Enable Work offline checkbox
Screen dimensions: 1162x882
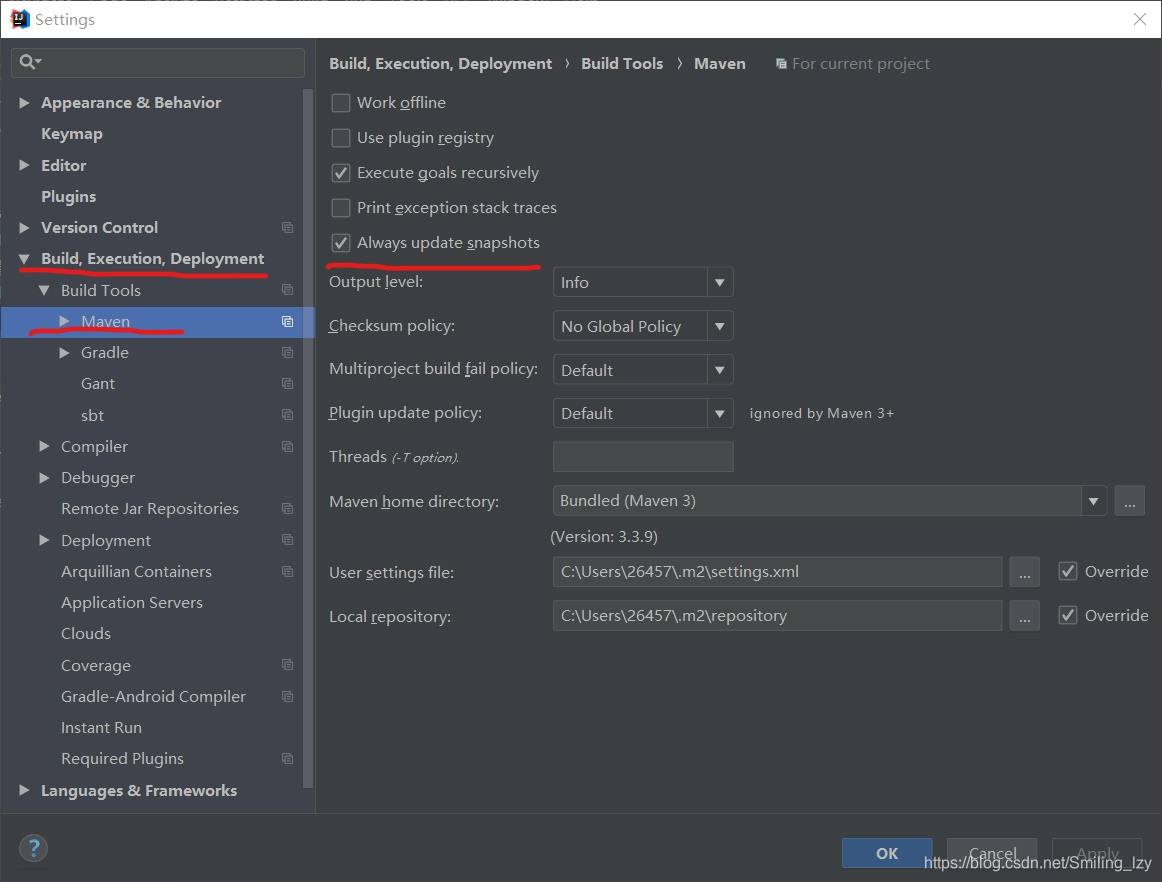click(x=341, y=102)
